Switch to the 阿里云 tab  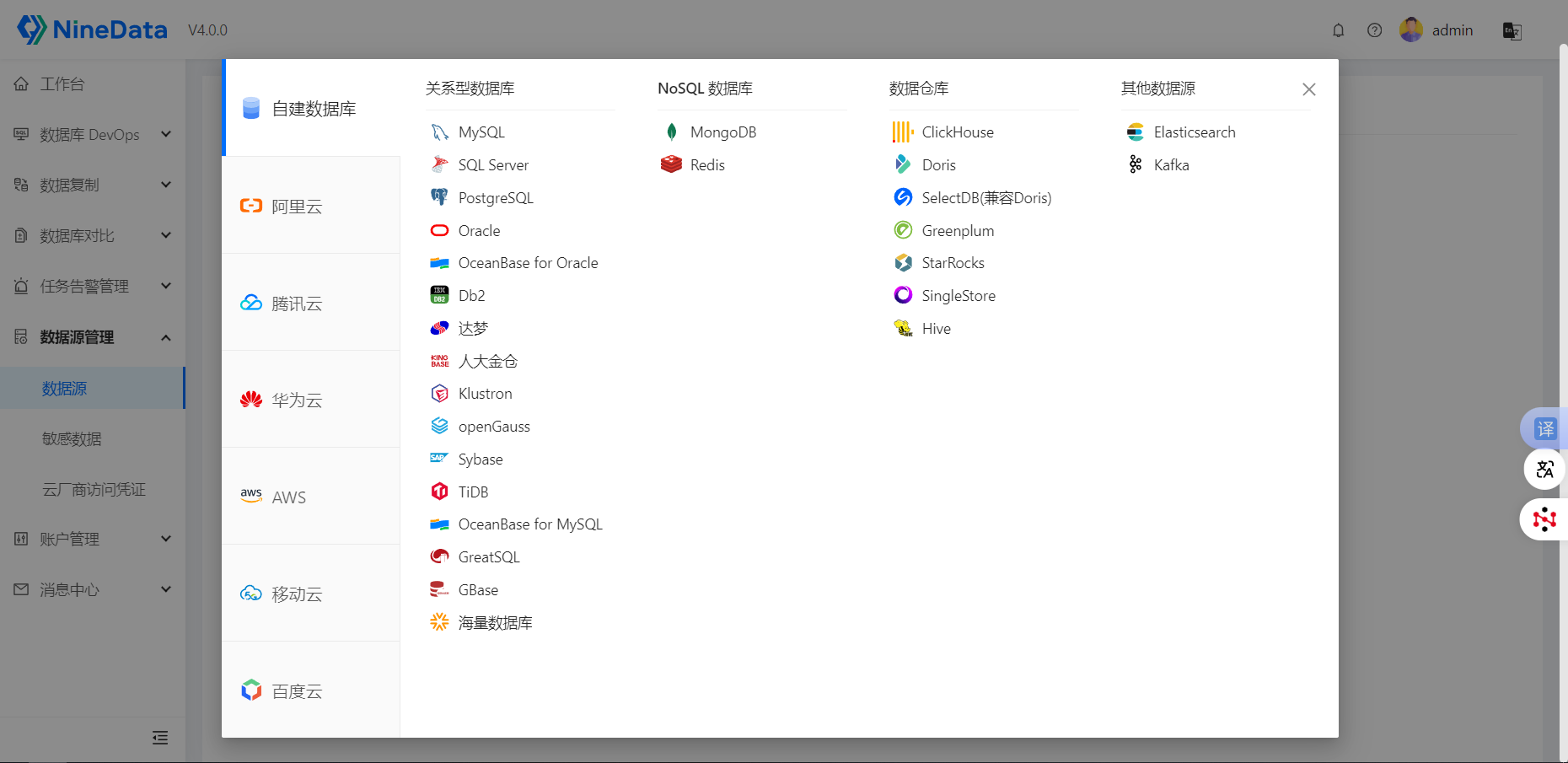click(312, 206)
